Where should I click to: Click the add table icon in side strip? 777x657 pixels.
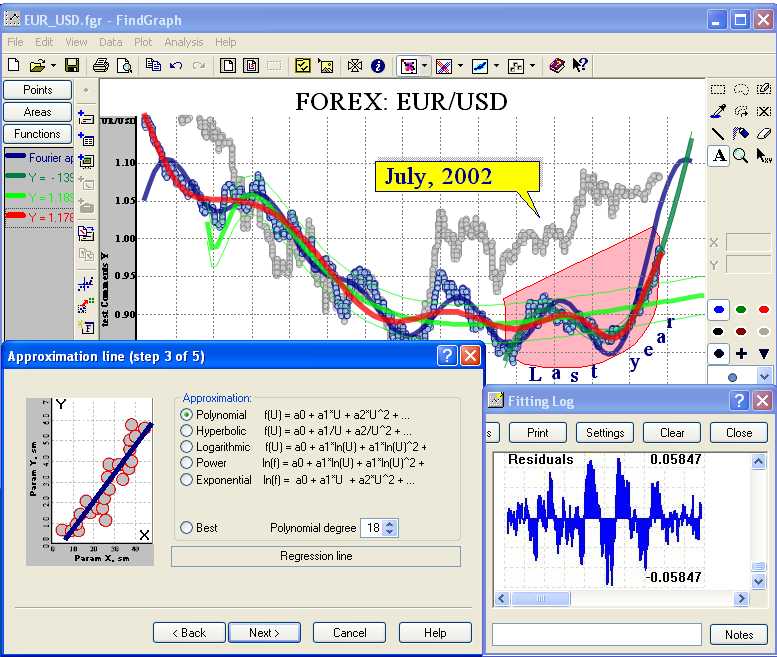tap(86, 140)
